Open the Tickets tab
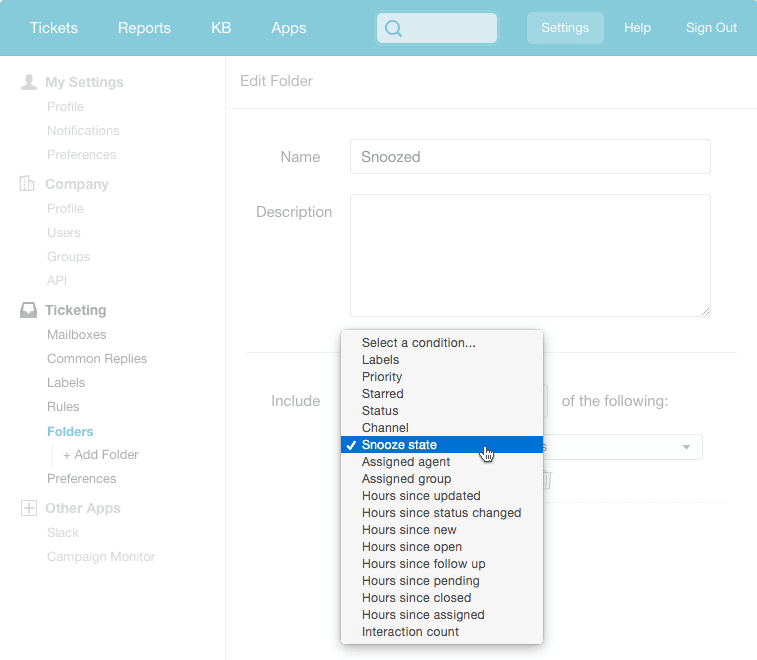Screen dimensions: 757x660 tap(53, 28)
